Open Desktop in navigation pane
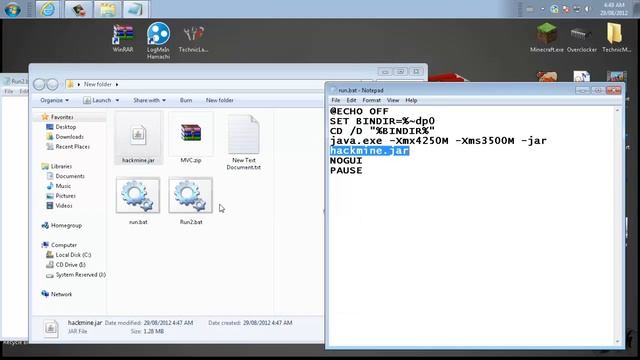Screen dimensions: 640x360 (65, 127)
